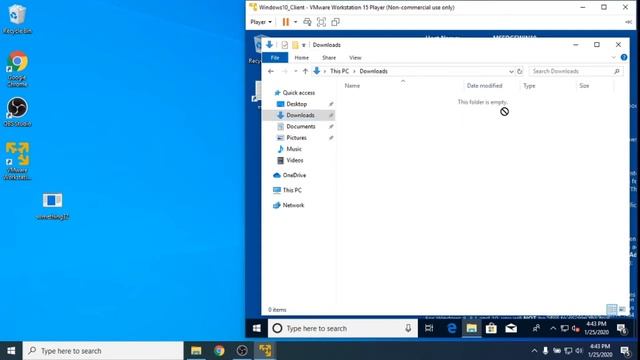The height and width of the screenshot is (360, 640).
Task: Open the host Windows Start menu
Action: 11,351
